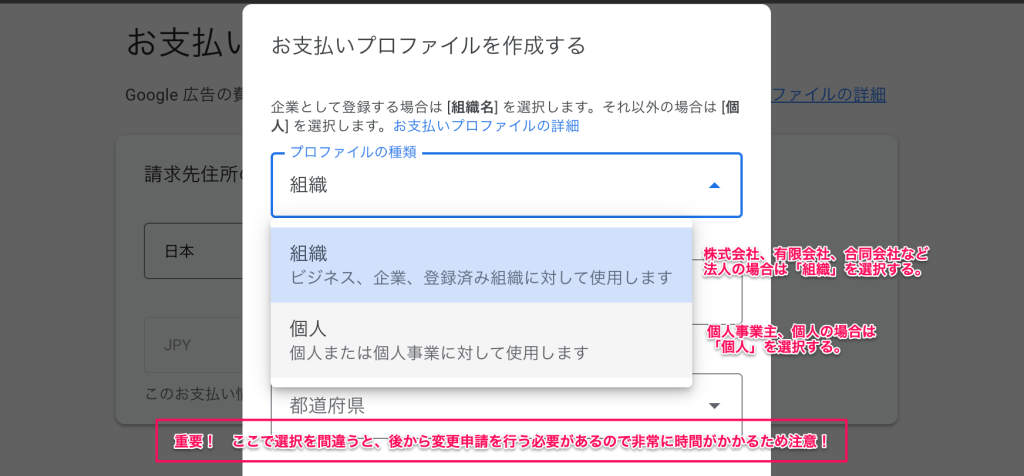
Task: Choose the 個人 option in the list
Action: (481, 340)
